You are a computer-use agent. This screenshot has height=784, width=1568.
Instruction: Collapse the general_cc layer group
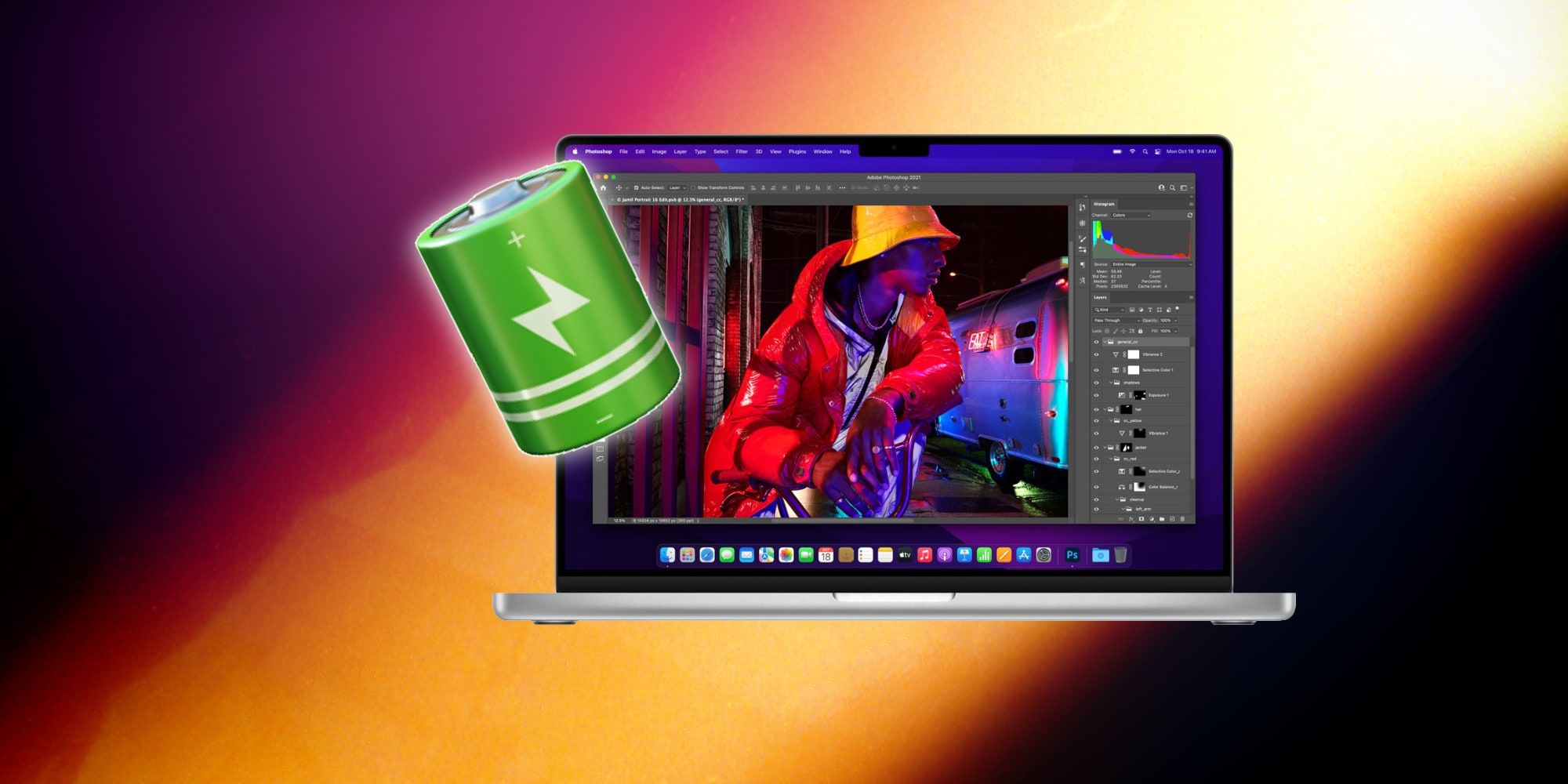(x=1105, y=342)
